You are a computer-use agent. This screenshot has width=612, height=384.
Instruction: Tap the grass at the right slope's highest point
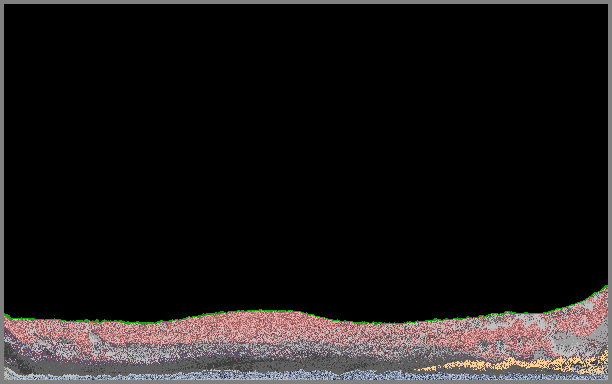pos(605,288)
